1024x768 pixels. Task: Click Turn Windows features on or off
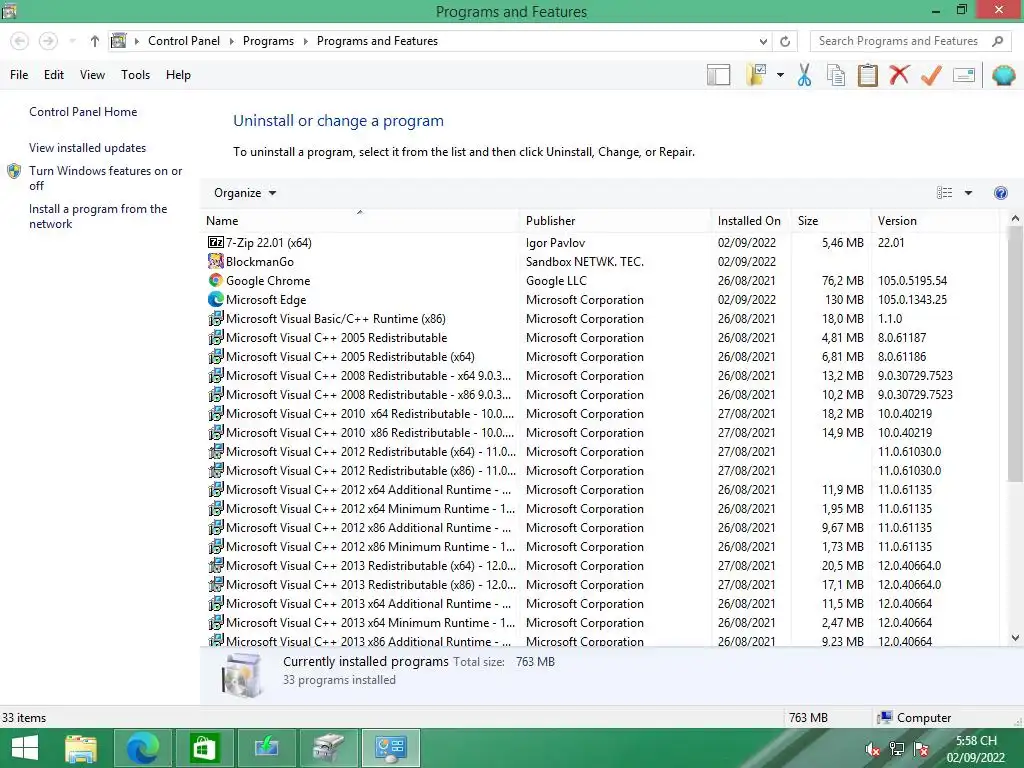(105, 178)
